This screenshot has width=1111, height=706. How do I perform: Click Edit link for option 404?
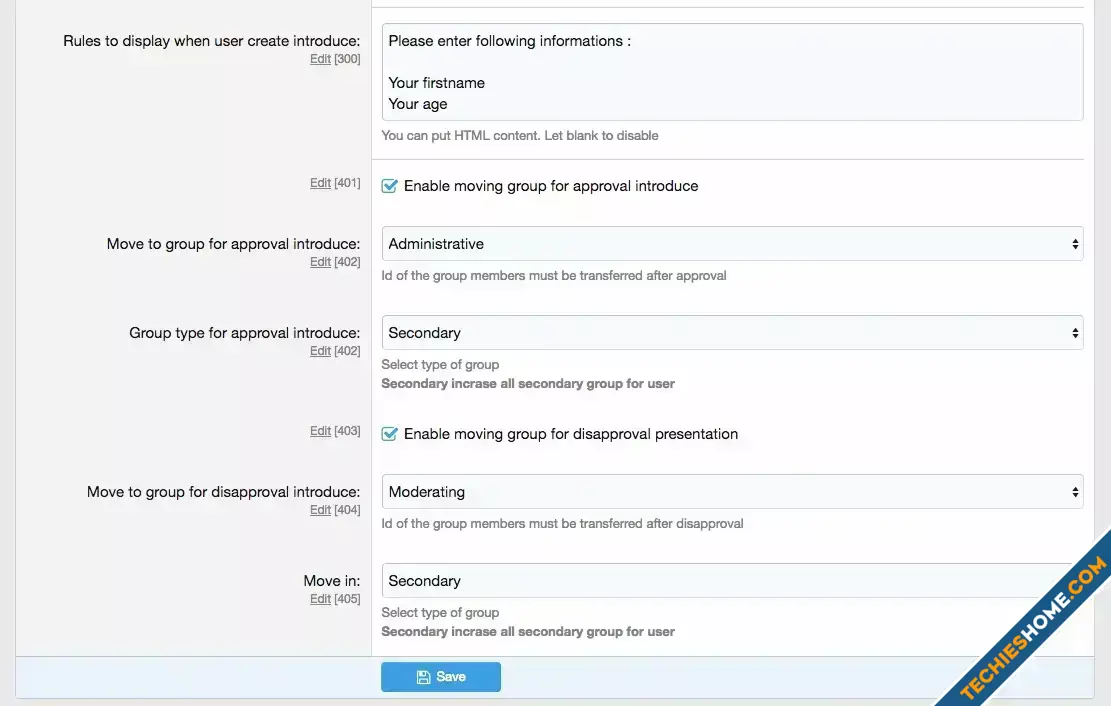pyautogui.click(x=320, y=510)
